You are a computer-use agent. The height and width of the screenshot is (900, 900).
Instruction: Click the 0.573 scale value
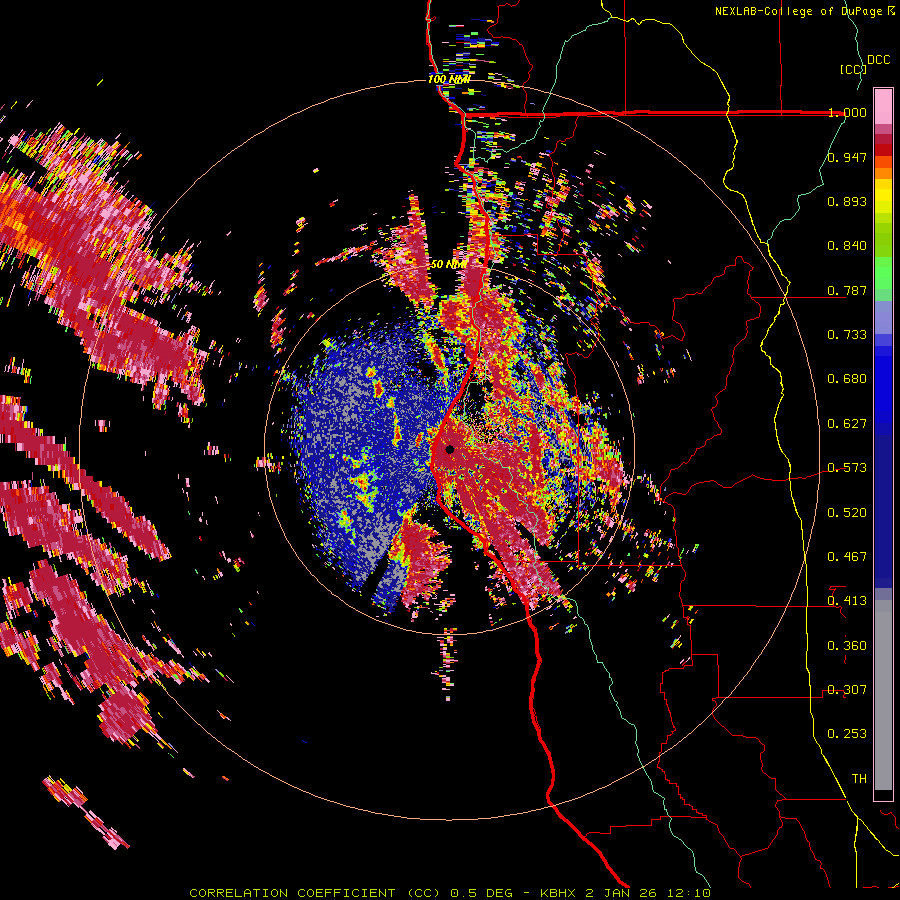pyautogui.click(x=847, y=468)
